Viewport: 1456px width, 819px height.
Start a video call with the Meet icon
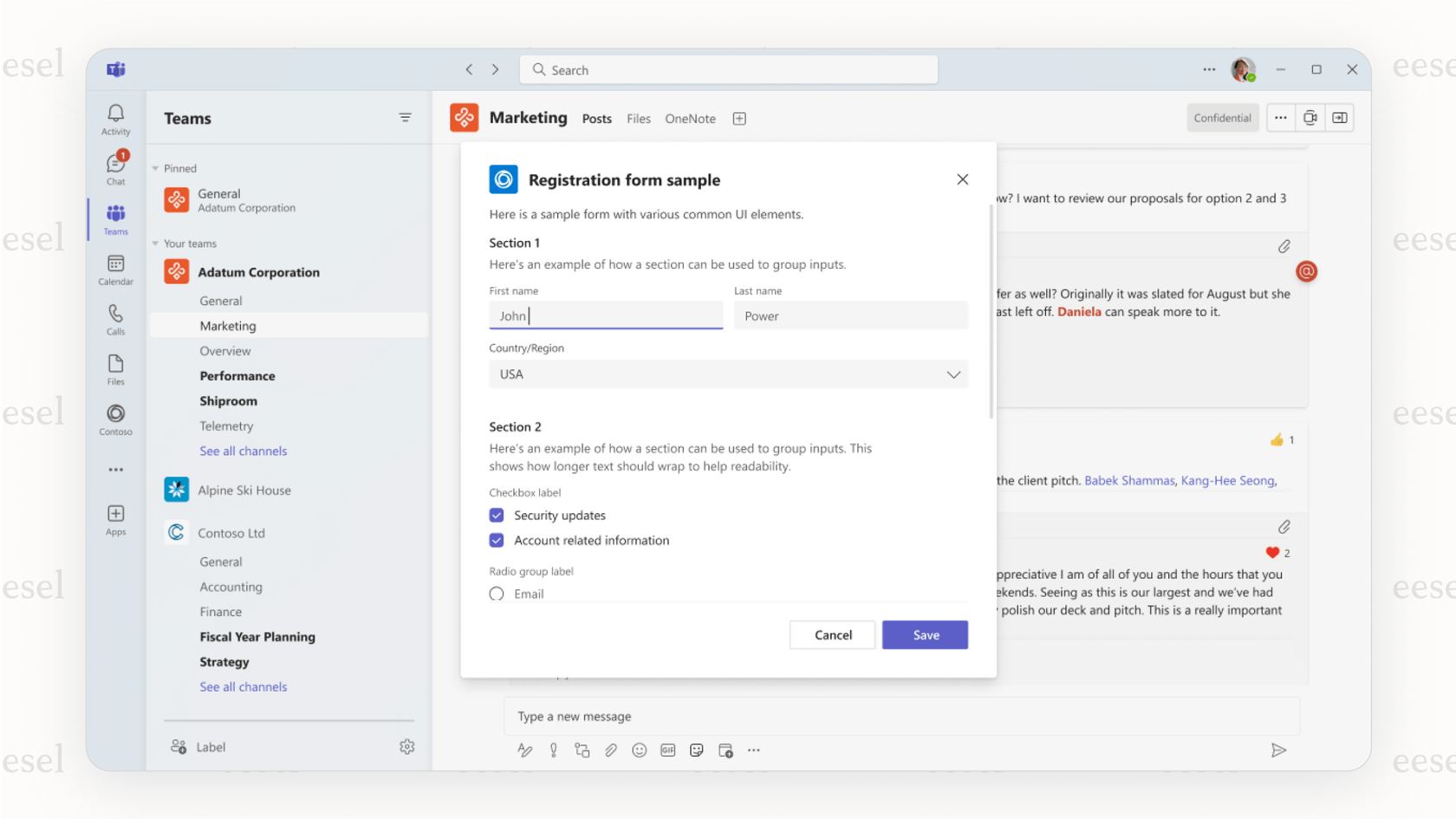pos(1310,118)
